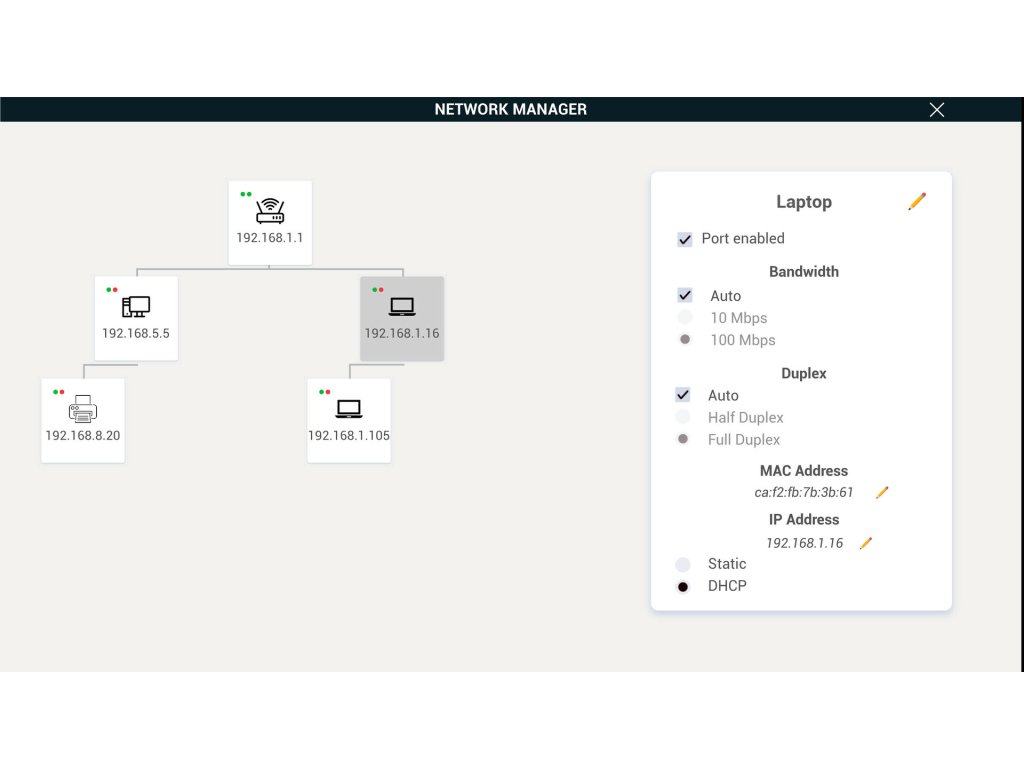Image resolution: width=1024 pixels, height=768 pixels.
Task: Select the 100 Mbps bandwidth option
Action: click(685, 340)
